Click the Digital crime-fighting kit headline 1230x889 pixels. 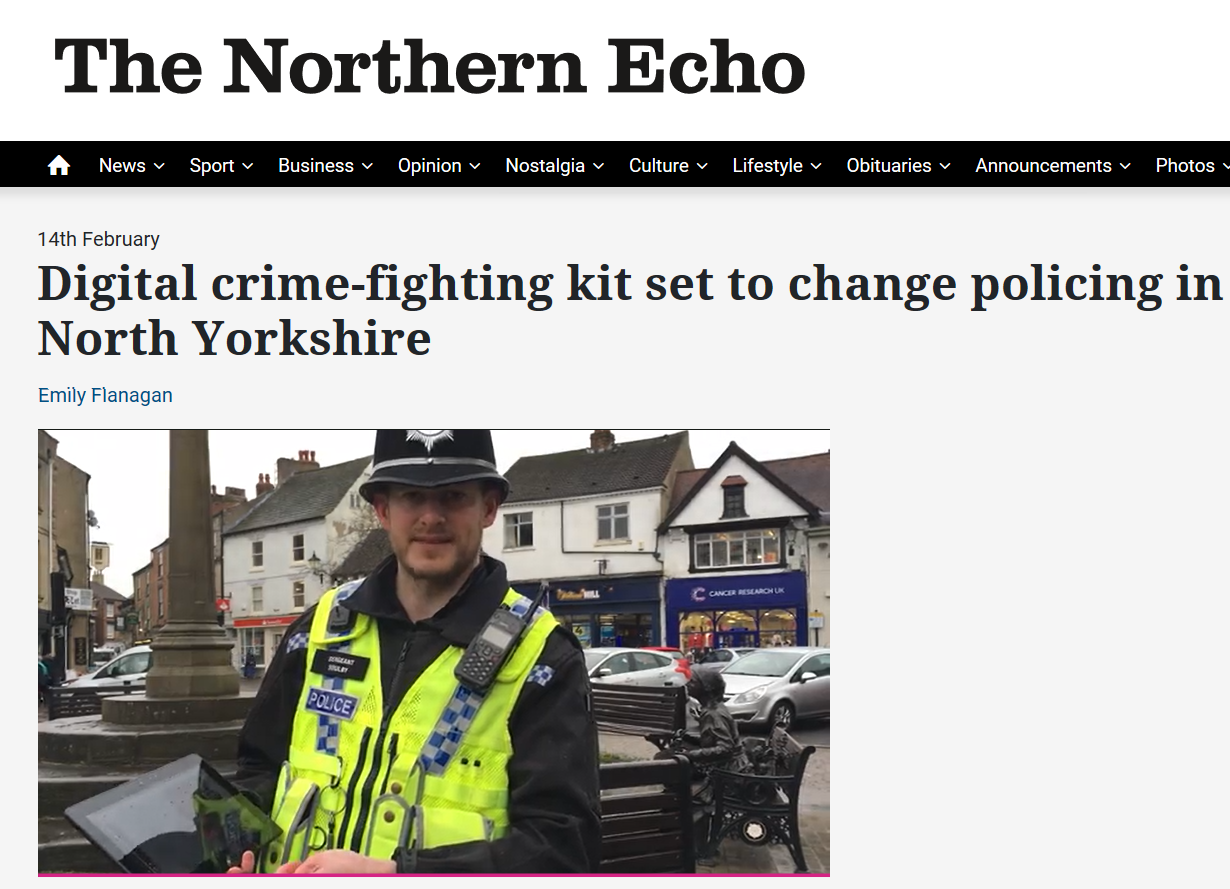[630, 311]
